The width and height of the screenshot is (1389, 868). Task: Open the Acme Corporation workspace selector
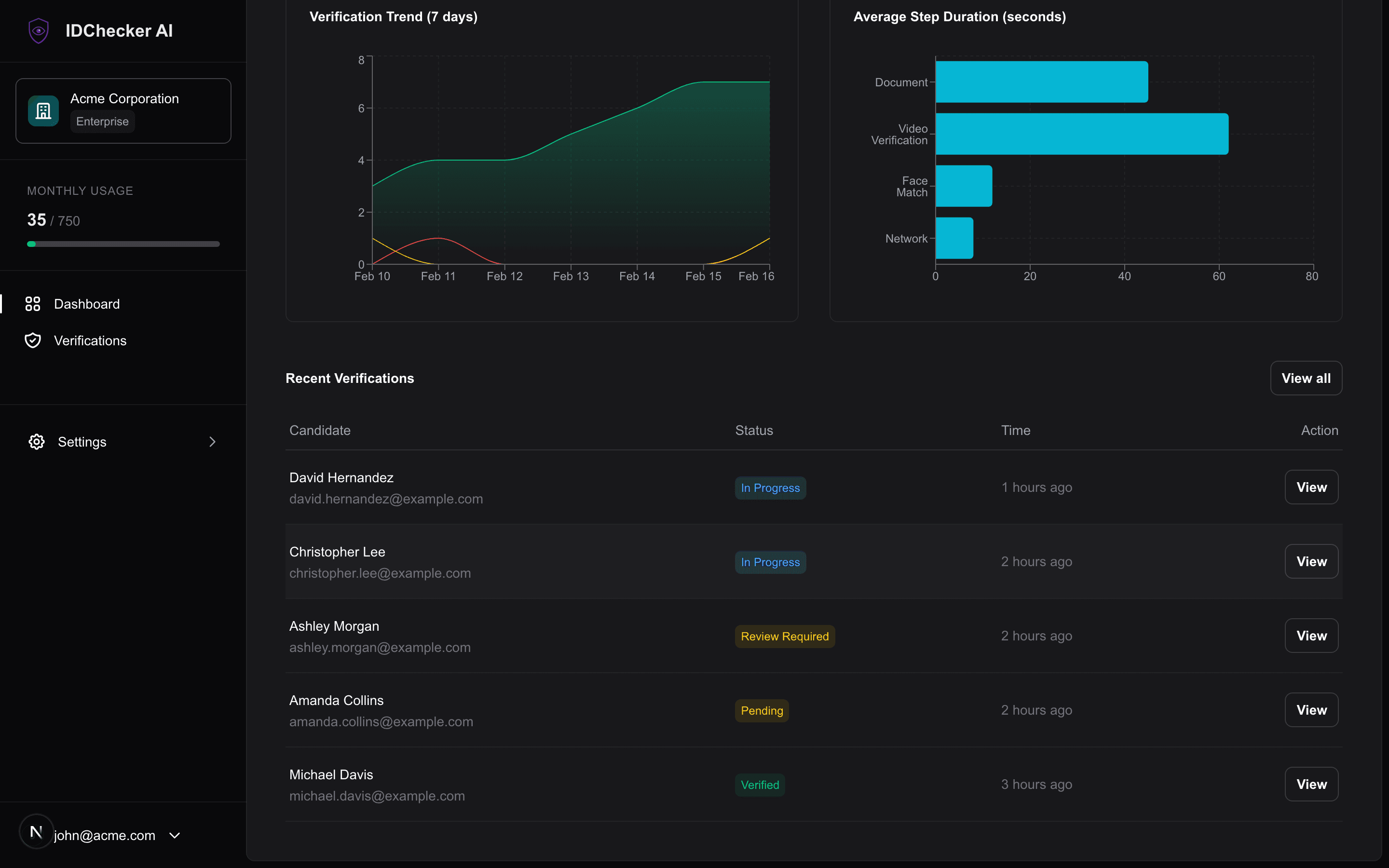pos(123,110)
